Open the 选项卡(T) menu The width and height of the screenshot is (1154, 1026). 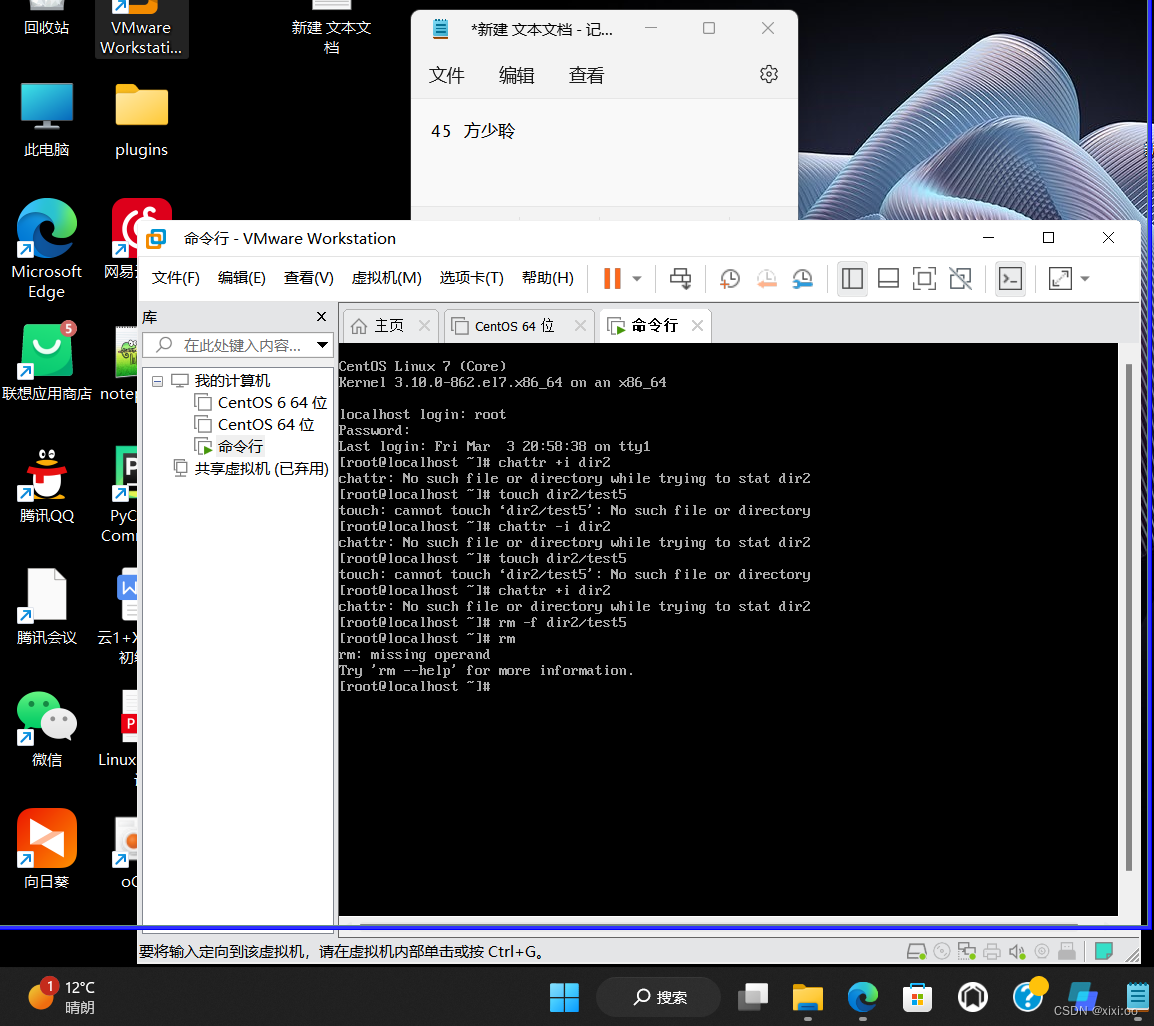pos(472,278)
